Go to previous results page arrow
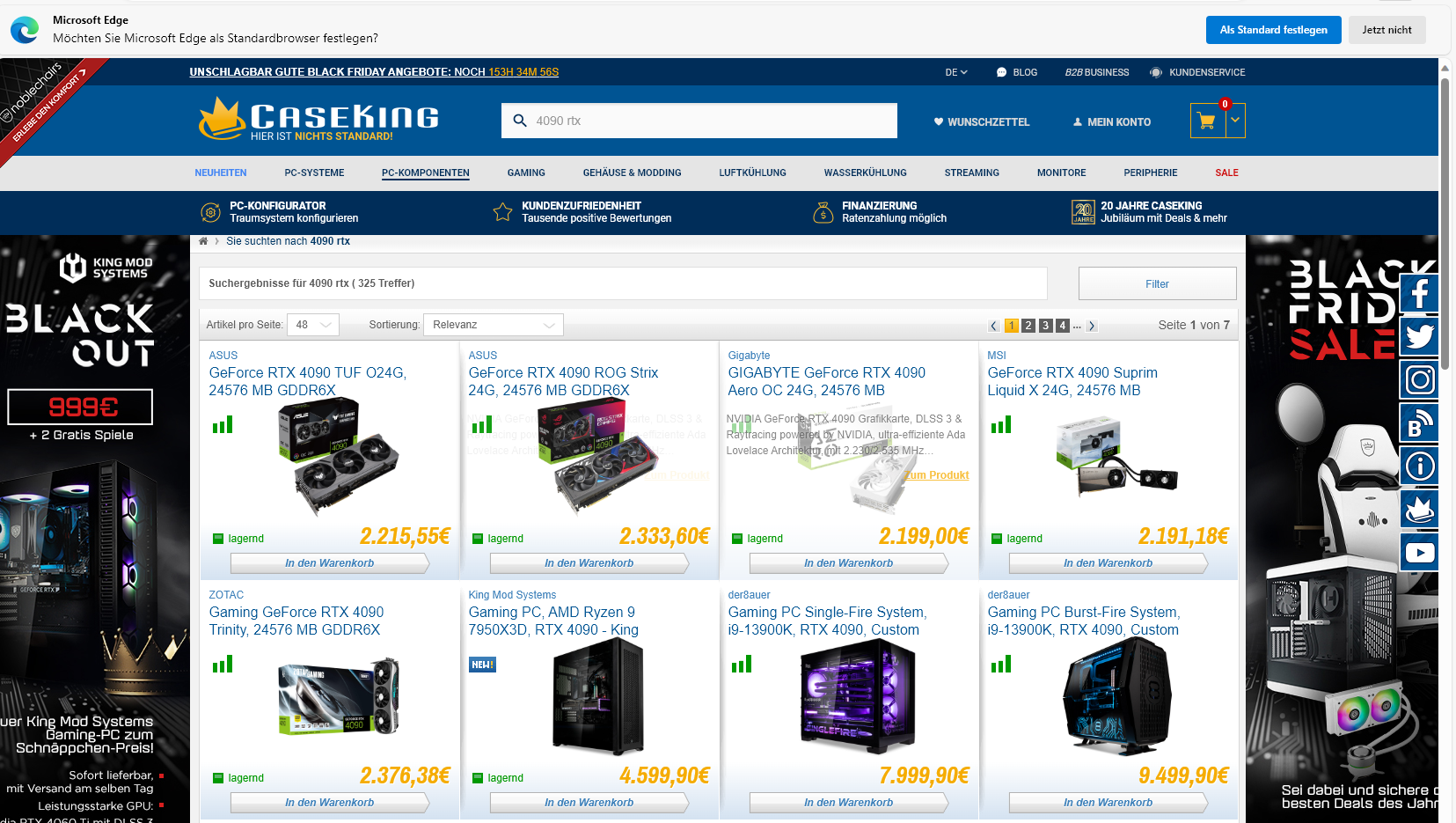The width and height of the screenshot is (1456, 823). (994, 326)
